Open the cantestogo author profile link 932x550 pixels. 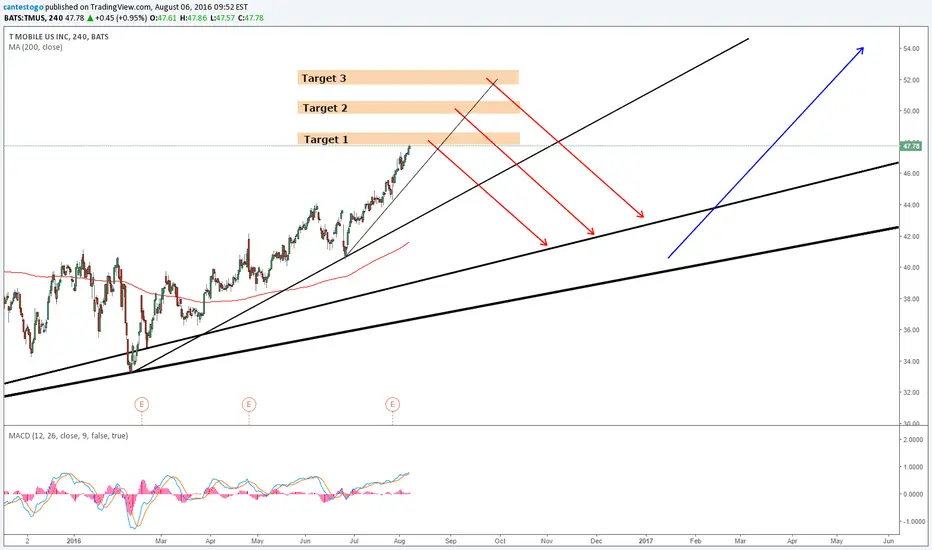click(x=23, y=7)
